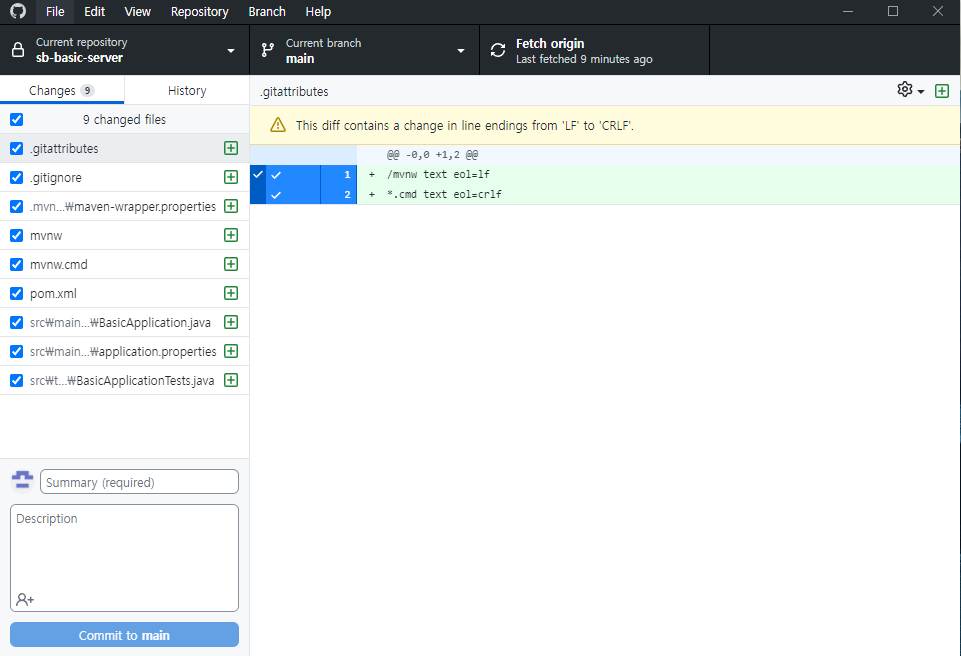This screenshot has height=656, width=961.
Task: Select BasicApplication.java in changed files
Action: pyautogui.click(x=124, y=322)
